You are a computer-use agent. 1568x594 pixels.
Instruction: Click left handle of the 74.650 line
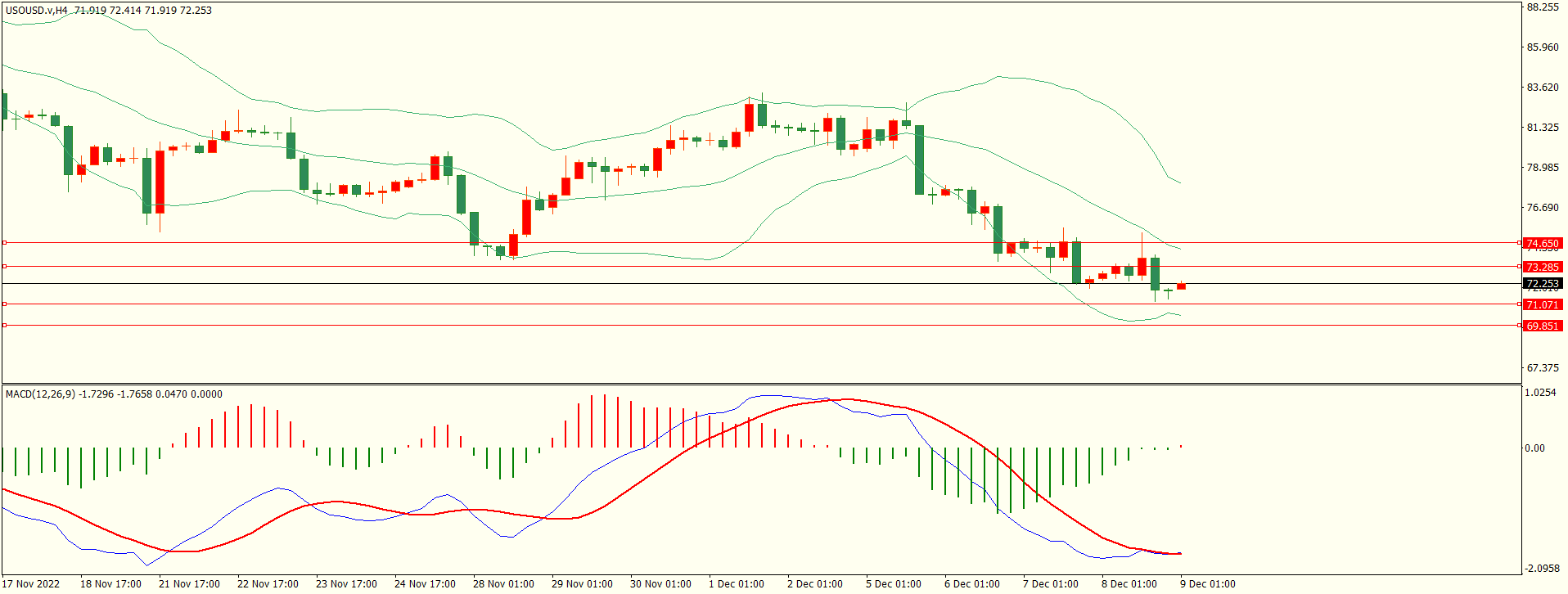click(x=5, y=243)
